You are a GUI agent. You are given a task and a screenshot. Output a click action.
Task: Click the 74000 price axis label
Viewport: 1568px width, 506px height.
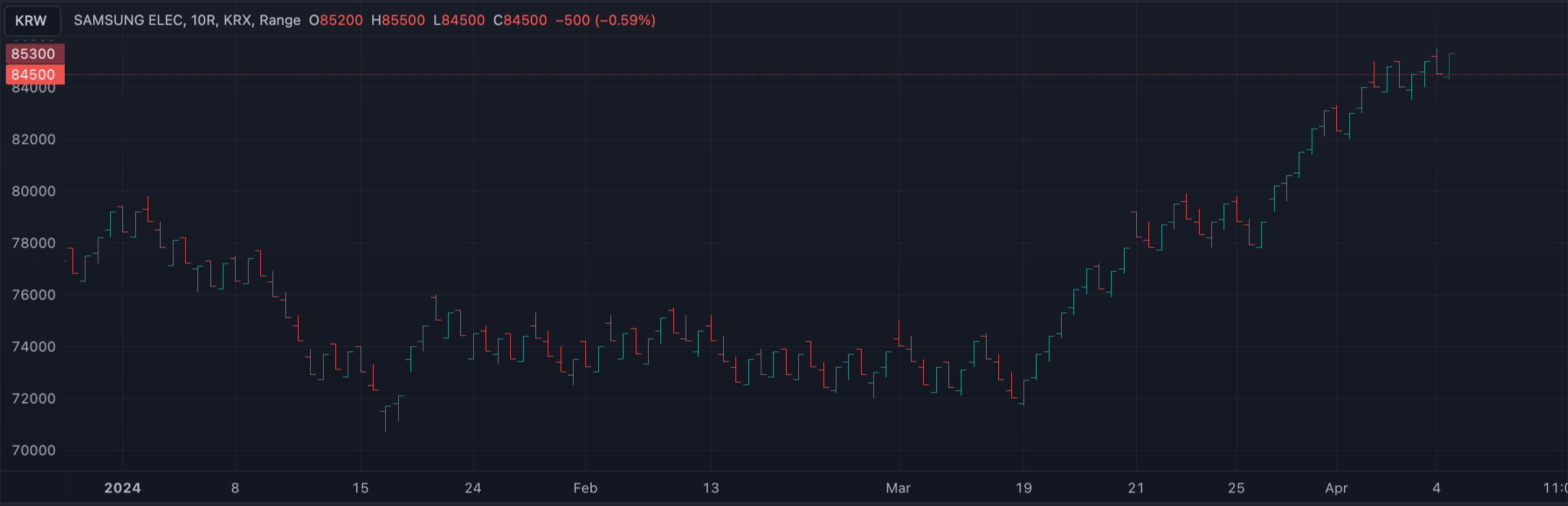click(x=34, y=347)
